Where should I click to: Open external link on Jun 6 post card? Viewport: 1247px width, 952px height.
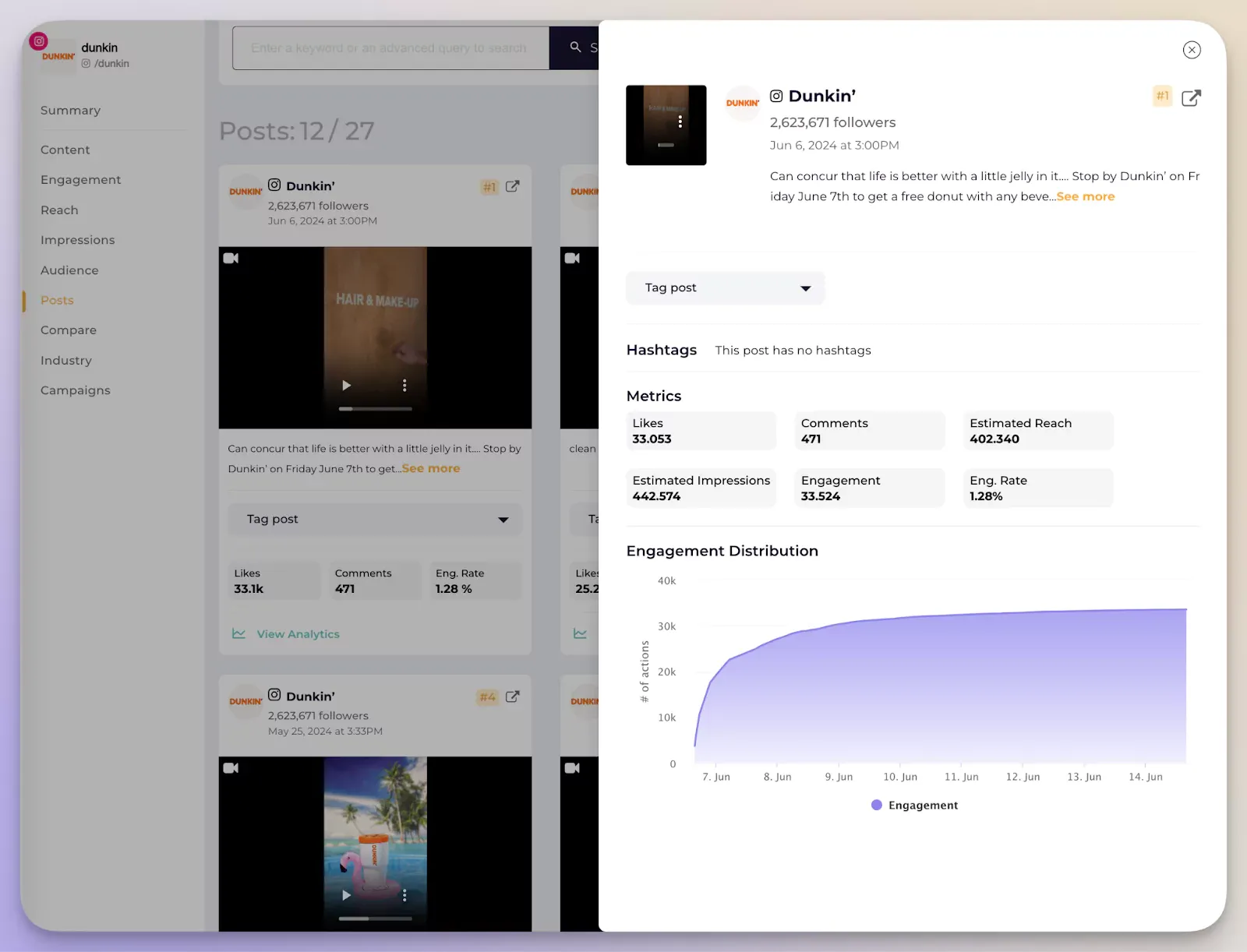(512, 186)
